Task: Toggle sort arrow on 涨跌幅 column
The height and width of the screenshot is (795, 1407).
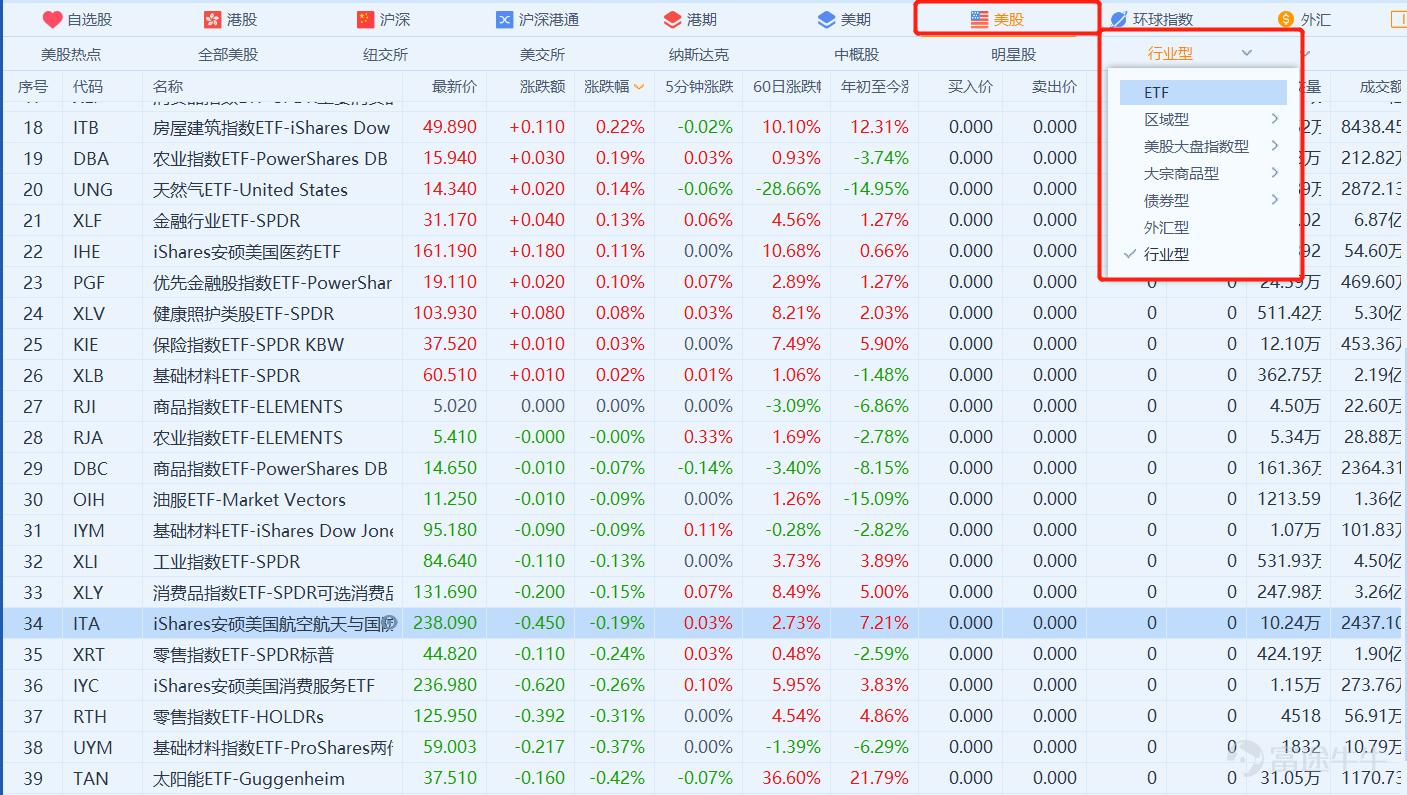Action: 639,87
